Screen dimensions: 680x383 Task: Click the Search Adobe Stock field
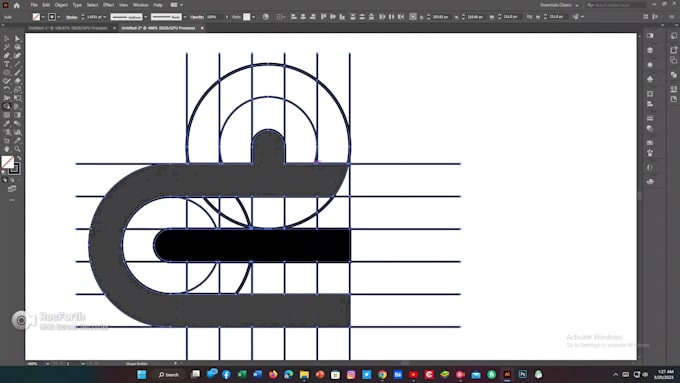click(616, 5)
